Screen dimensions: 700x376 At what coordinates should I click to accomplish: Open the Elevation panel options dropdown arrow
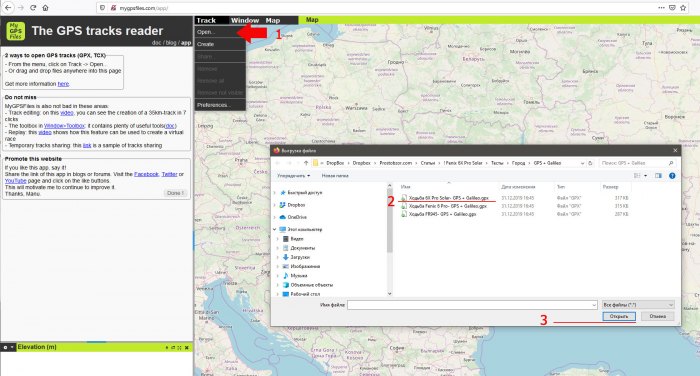(x=12, y=347)
